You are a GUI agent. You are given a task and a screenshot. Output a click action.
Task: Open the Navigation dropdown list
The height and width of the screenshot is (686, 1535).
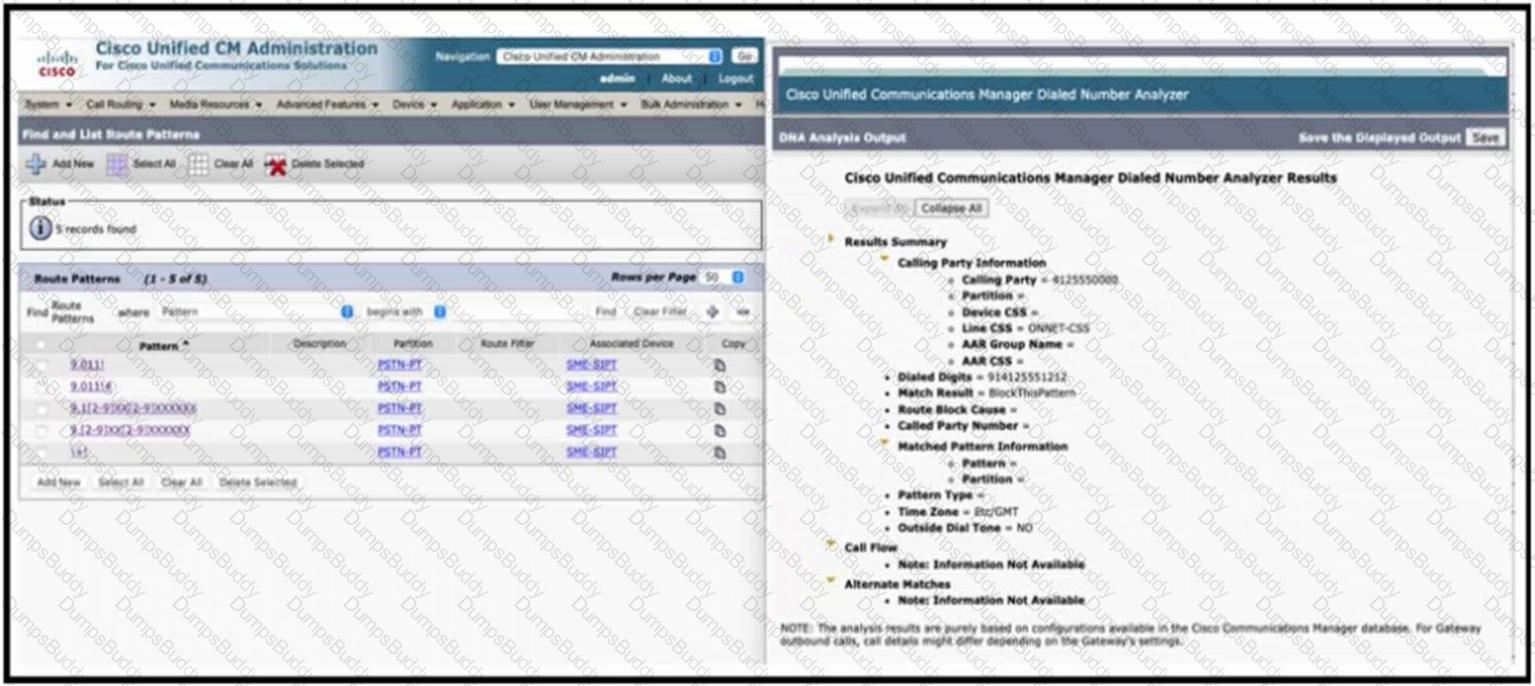coord(609,57)
